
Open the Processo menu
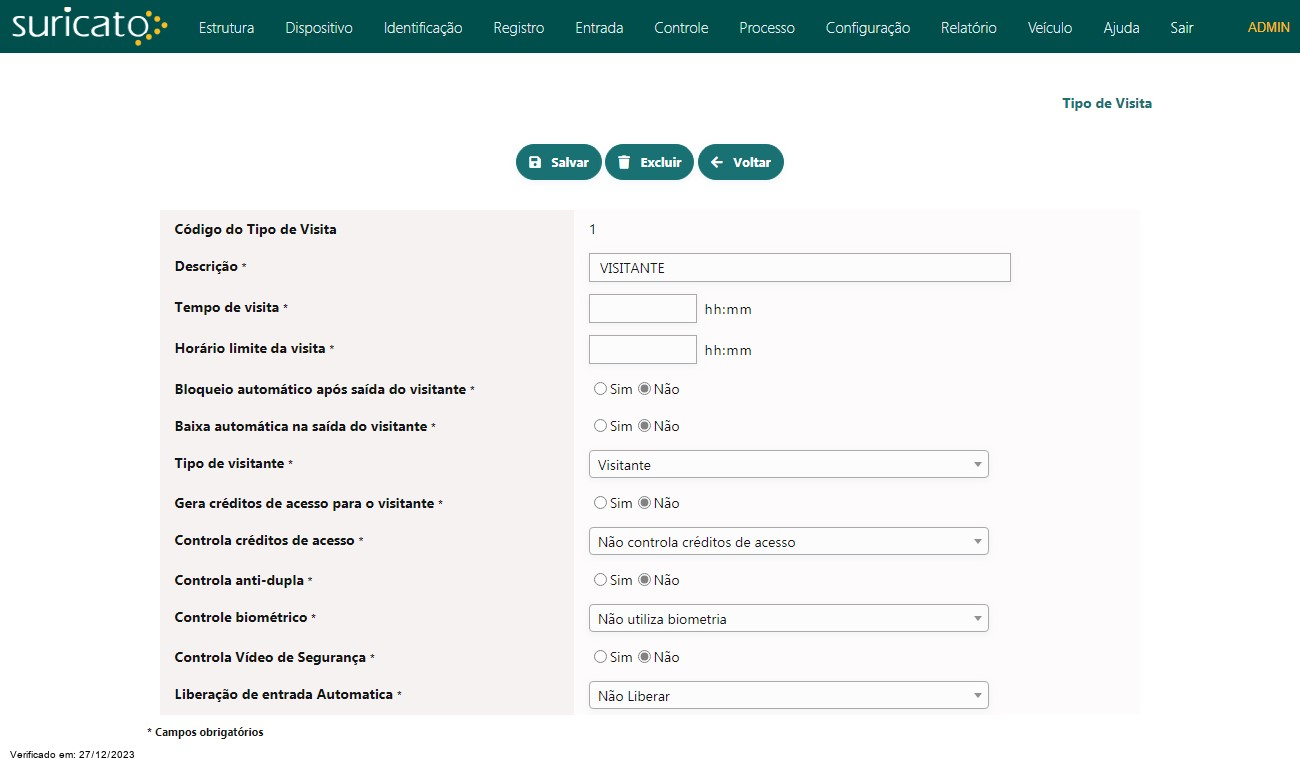point(767,28)
